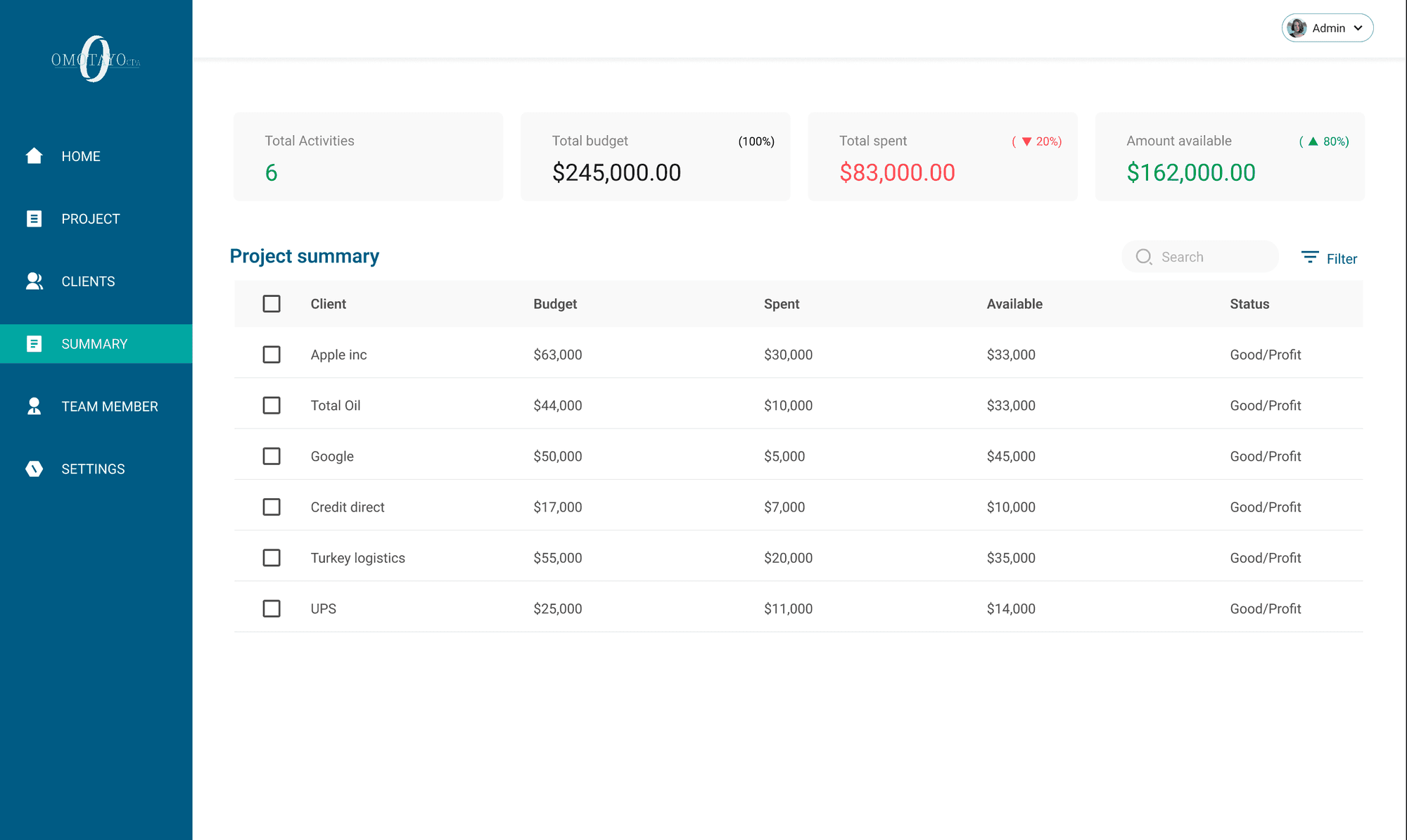1407x840 pixels.
Task: Tick the UPS row checkbox
Action: [x=272, y=609]
